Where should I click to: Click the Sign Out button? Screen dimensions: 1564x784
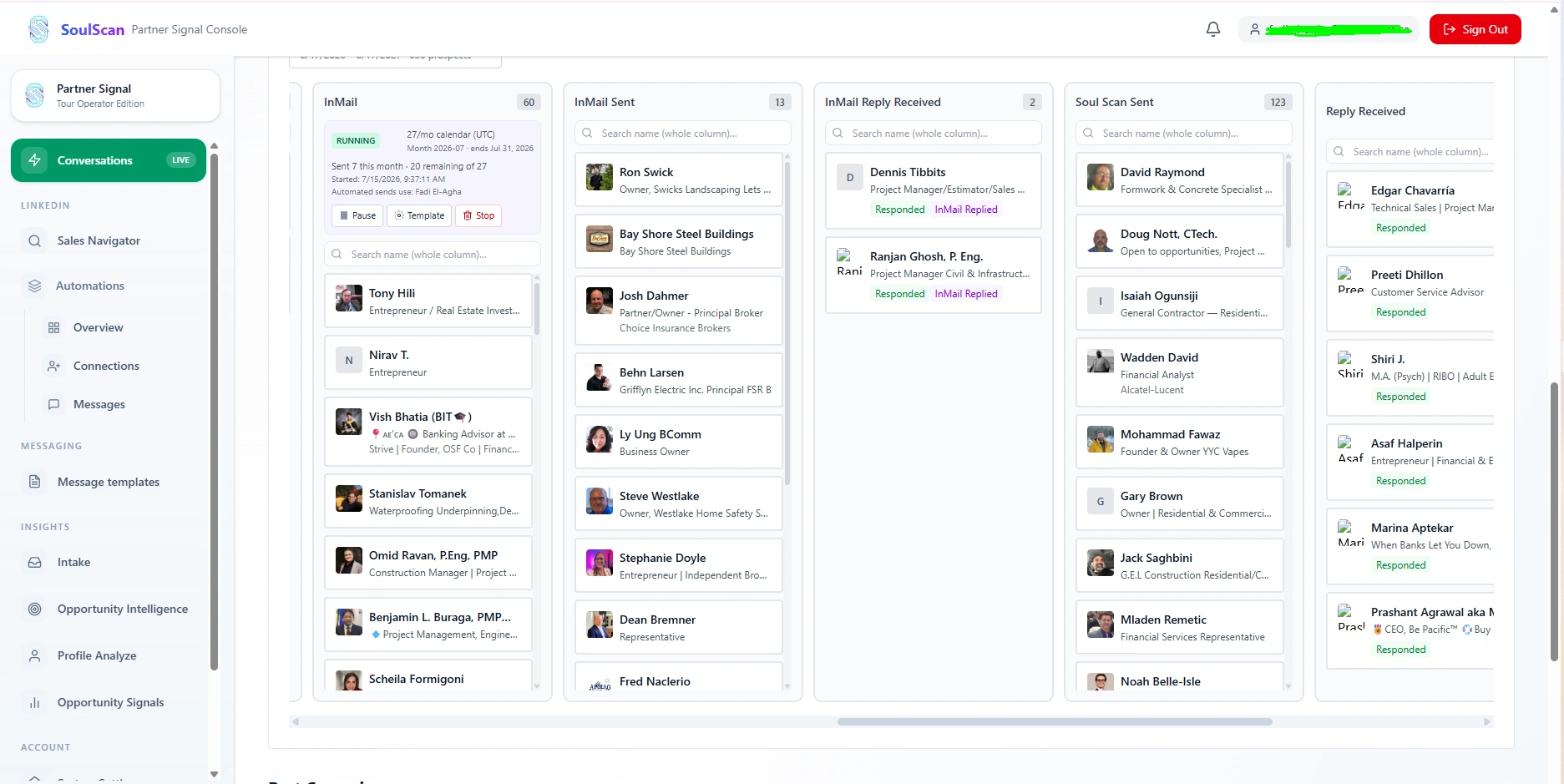[1475, 29]
